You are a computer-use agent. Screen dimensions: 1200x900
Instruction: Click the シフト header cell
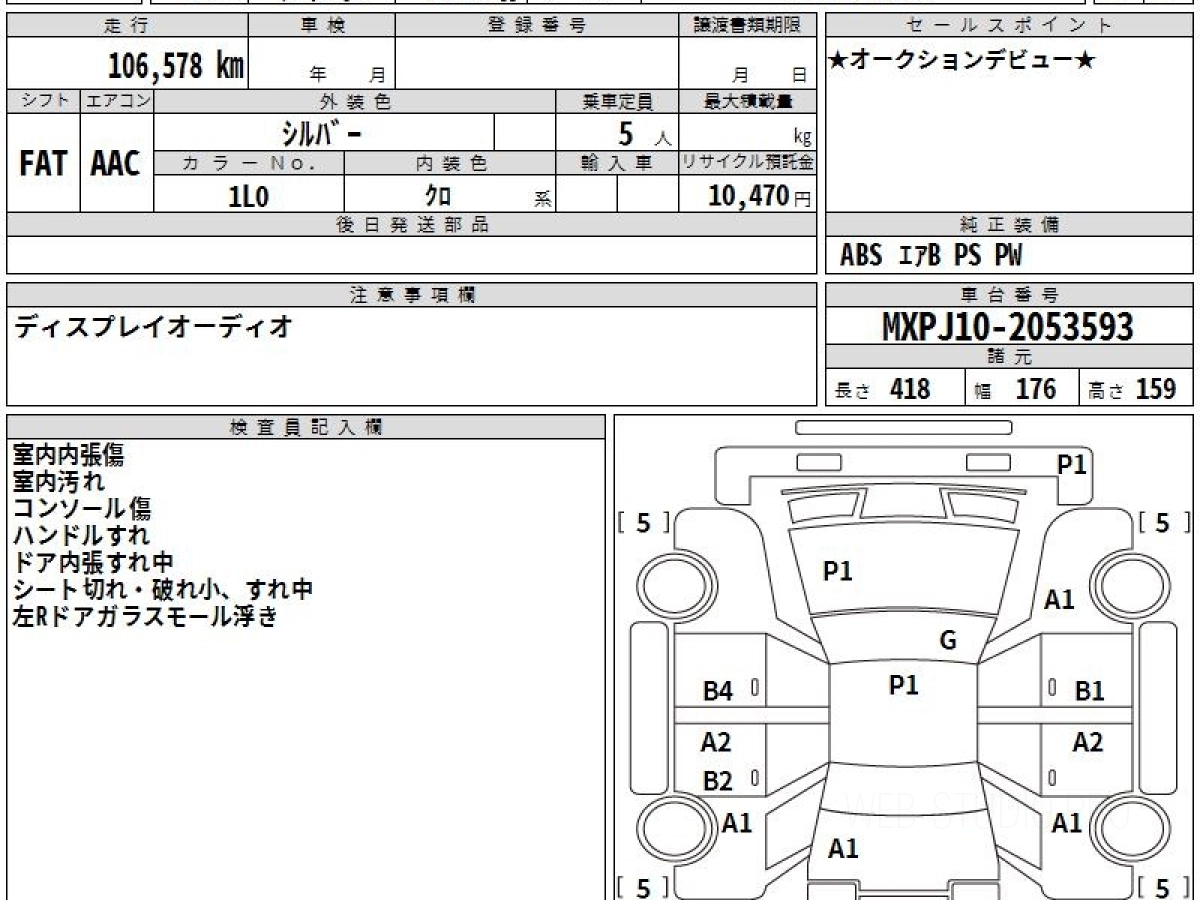click(x=43, y=101)
